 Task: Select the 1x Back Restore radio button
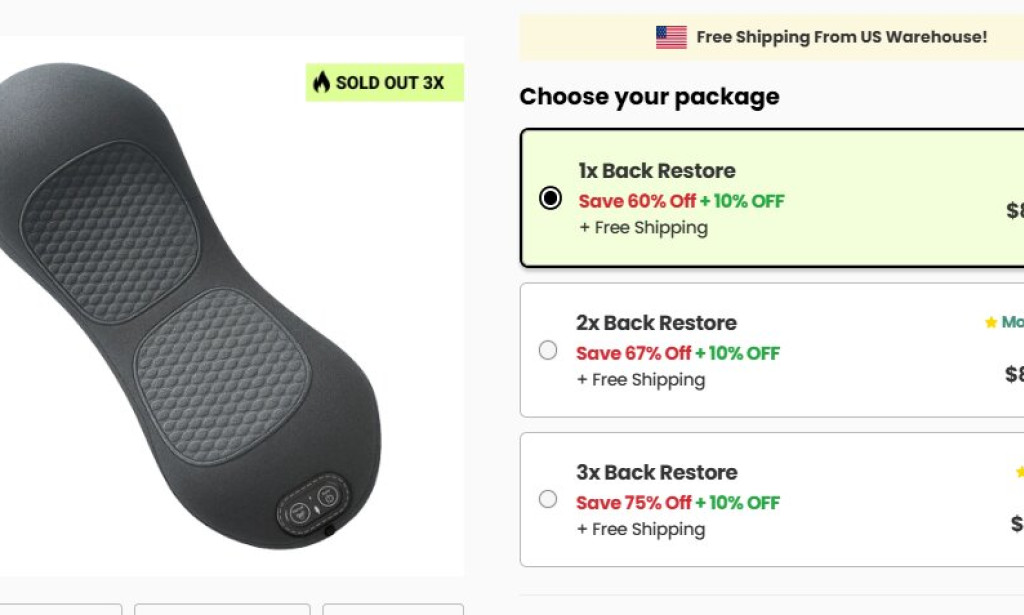pos(550,198)
